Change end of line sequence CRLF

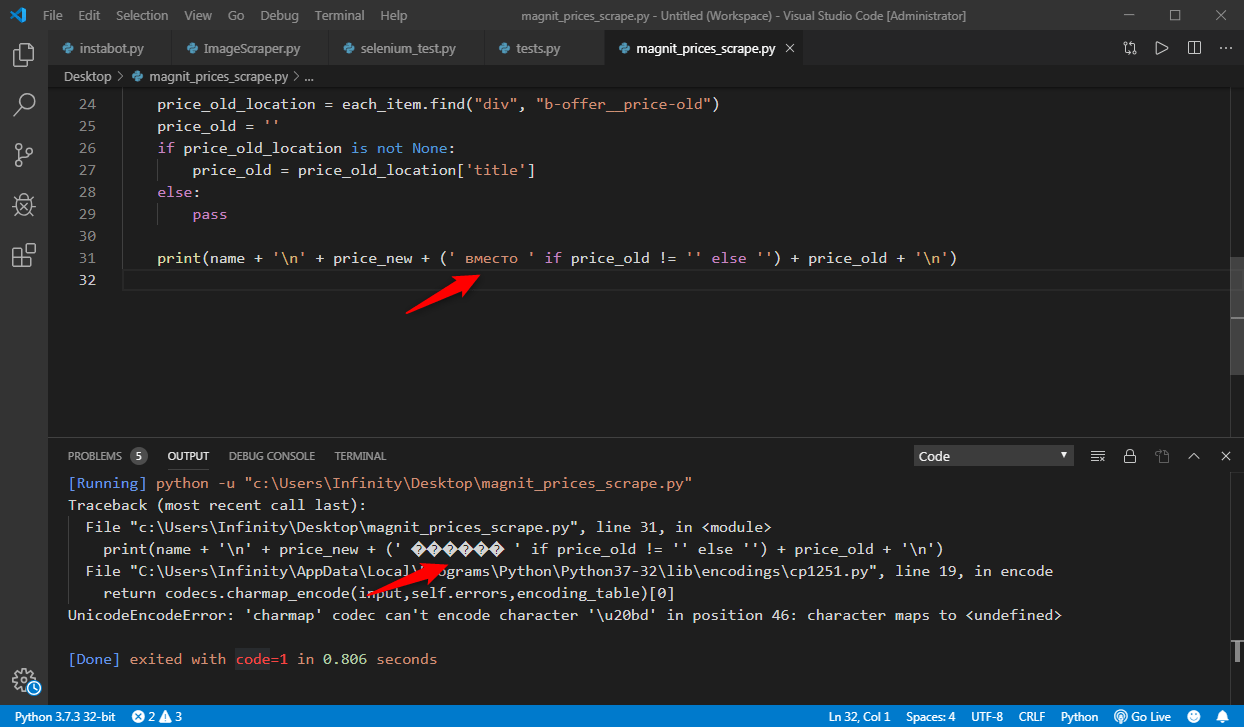click(1032, 717)
